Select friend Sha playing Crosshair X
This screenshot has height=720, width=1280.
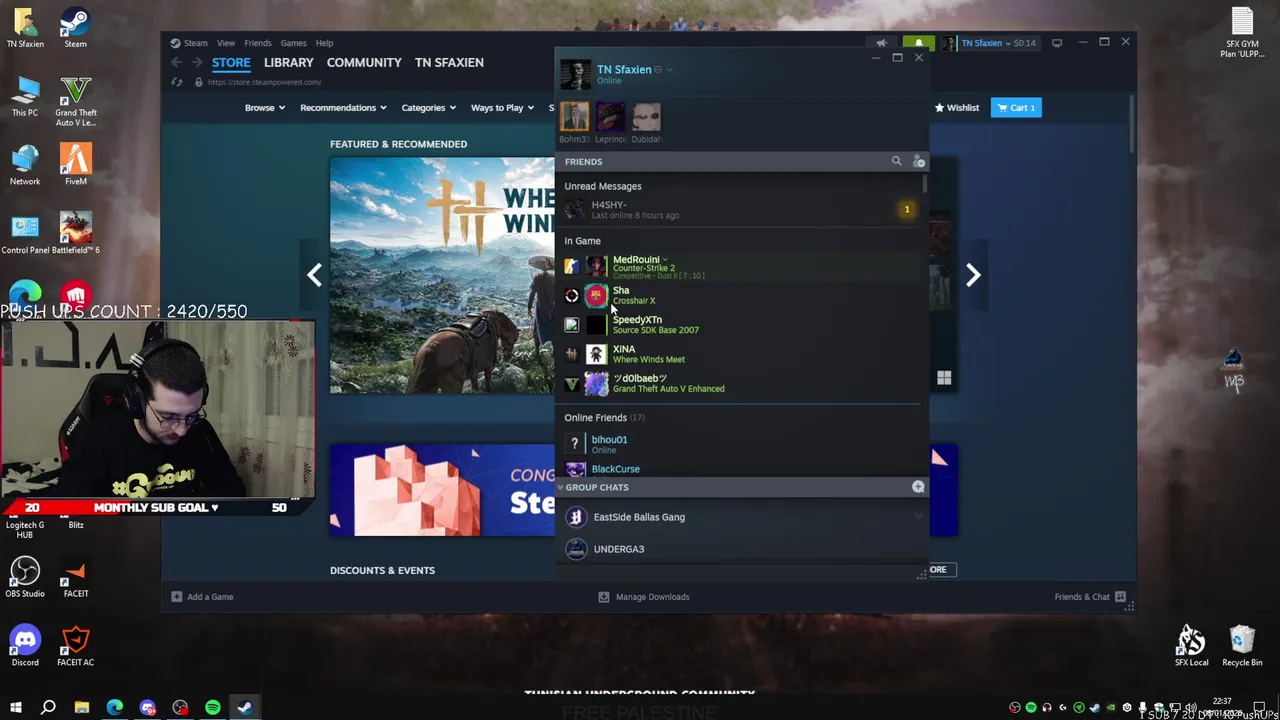tap(739, 295)
